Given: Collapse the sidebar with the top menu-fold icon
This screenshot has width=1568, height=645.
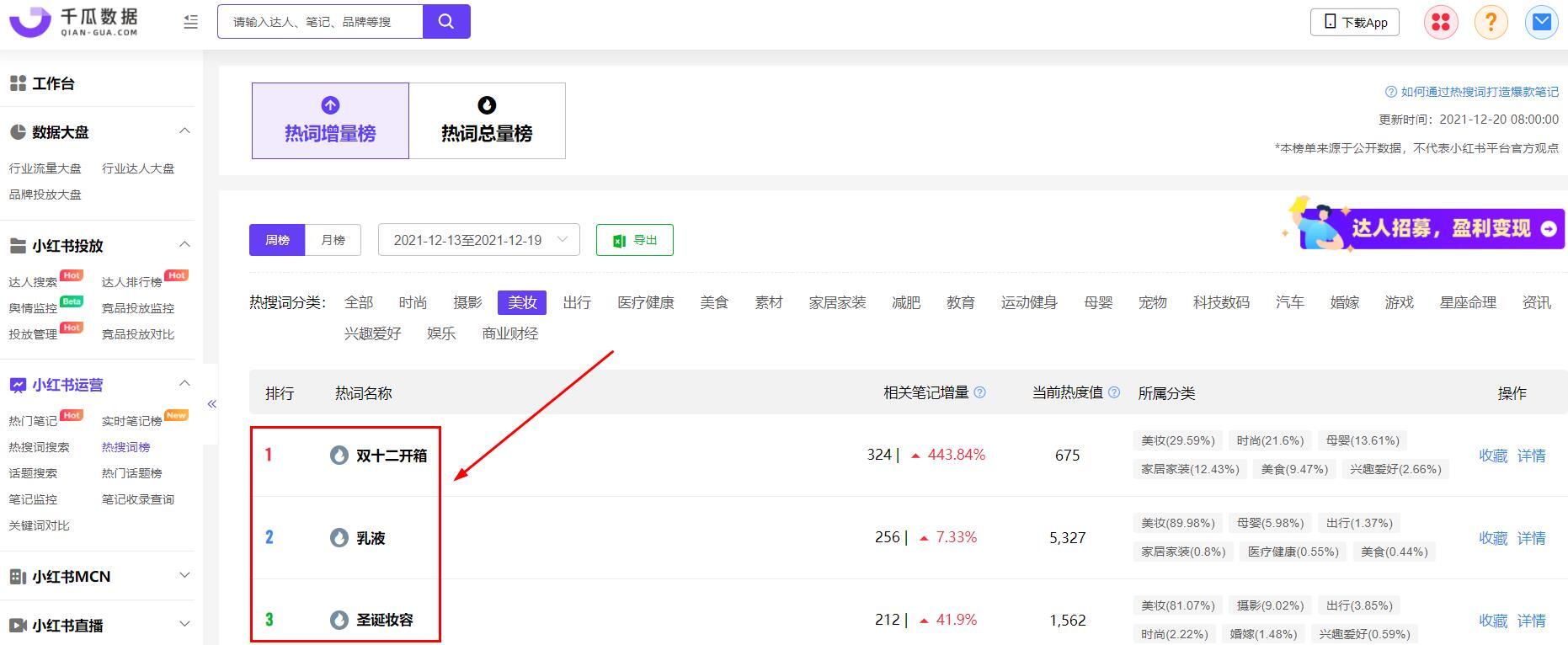Looking at the screenshot, I should 190,22.
